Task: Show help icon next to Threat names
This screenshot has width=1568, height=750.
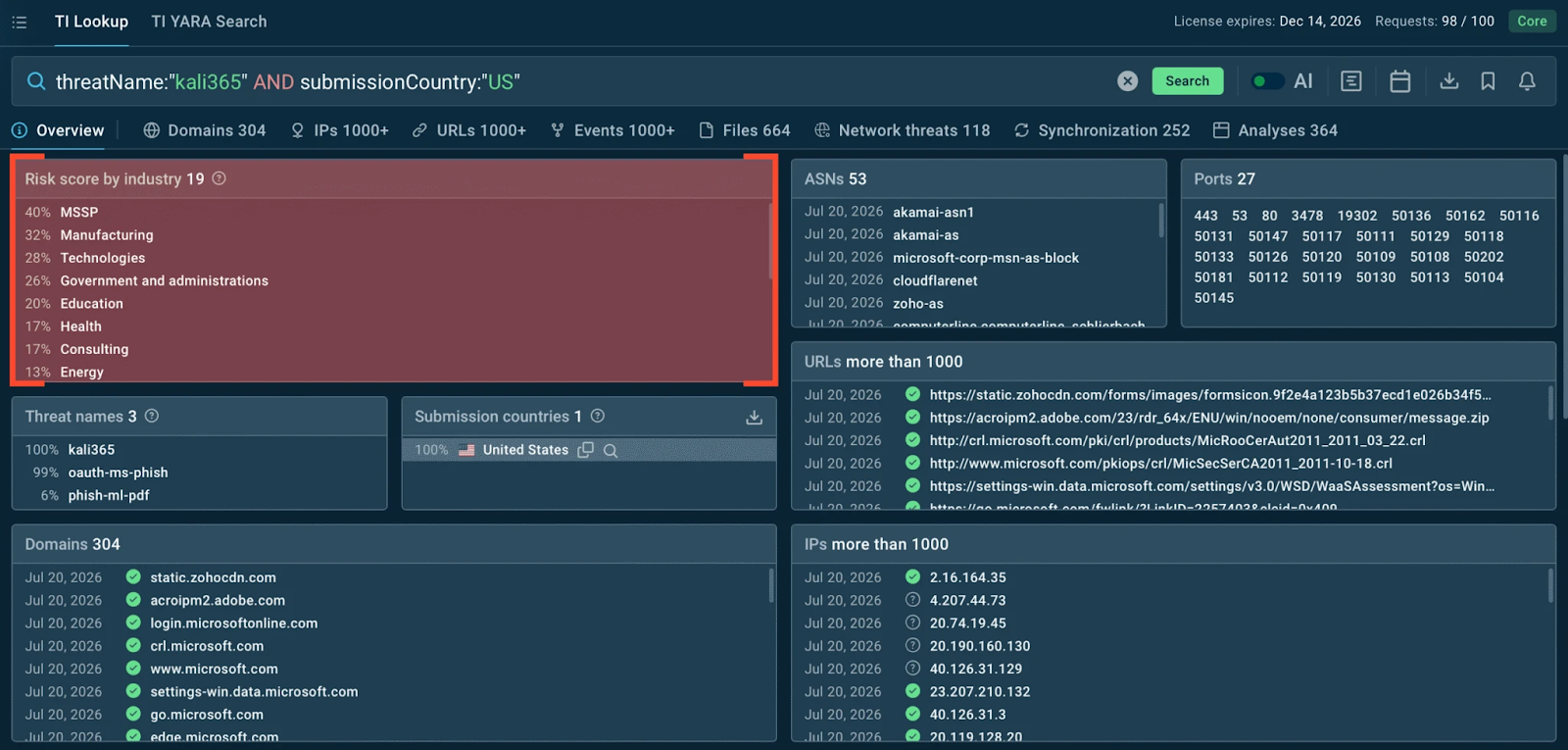Action: click(x=152, y=416)
